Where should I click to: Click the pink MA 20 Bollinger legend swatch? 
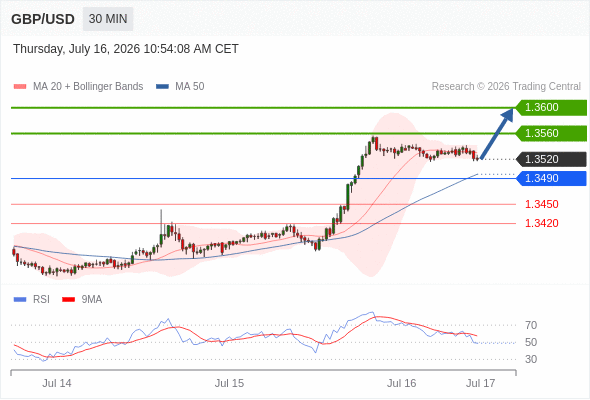20,87
